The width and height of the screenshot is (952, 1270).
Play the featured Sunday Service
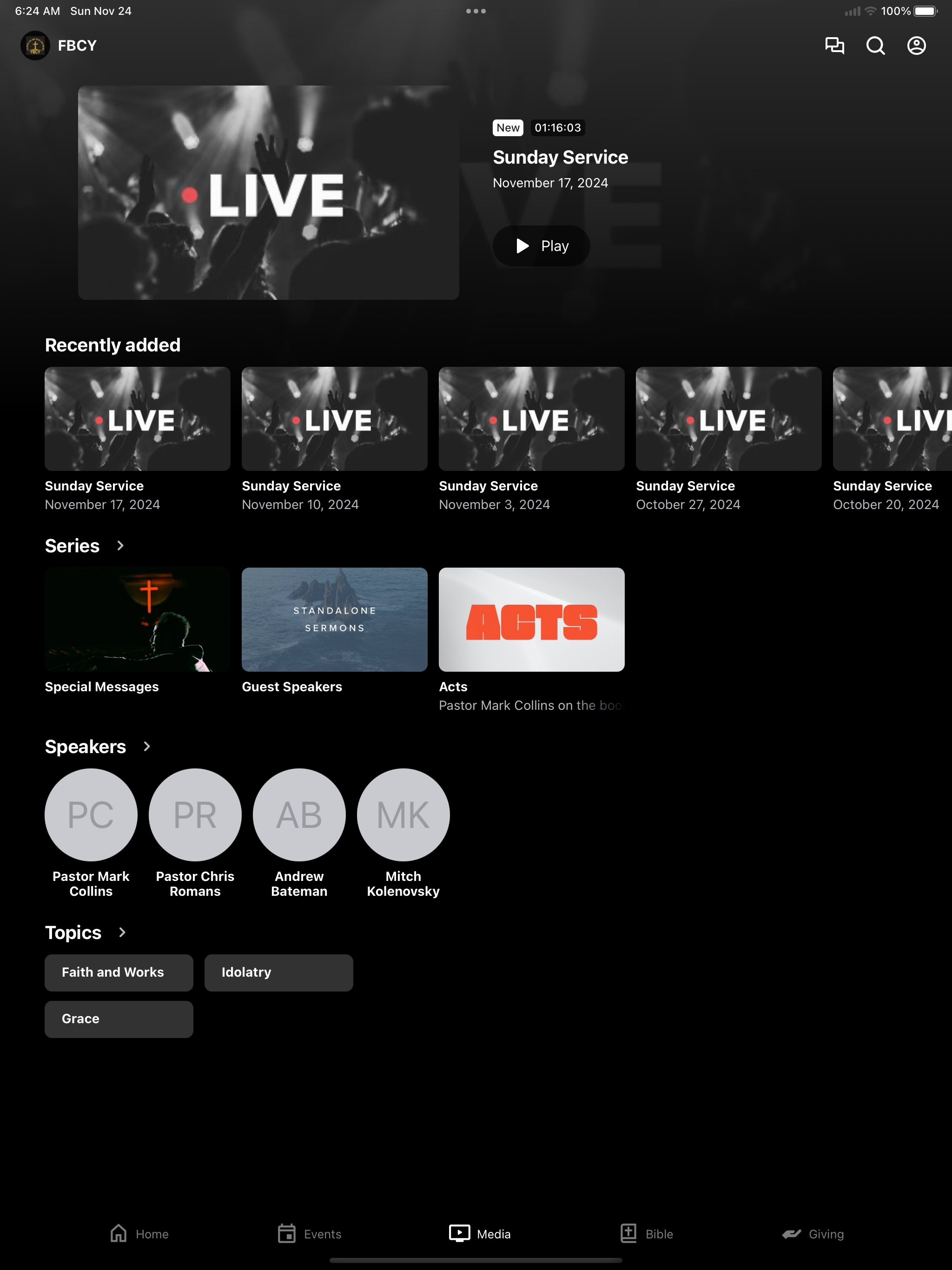tap(541, 246)
